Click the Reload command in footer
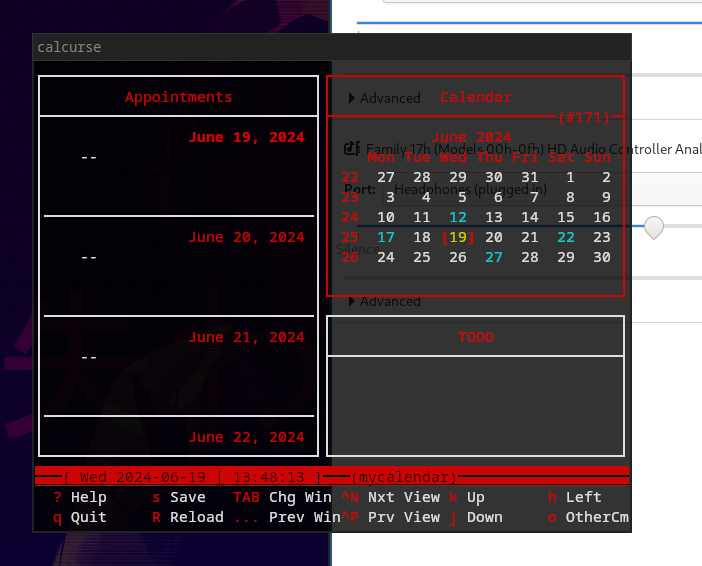702x566 pixels. (x=196, y=517)
